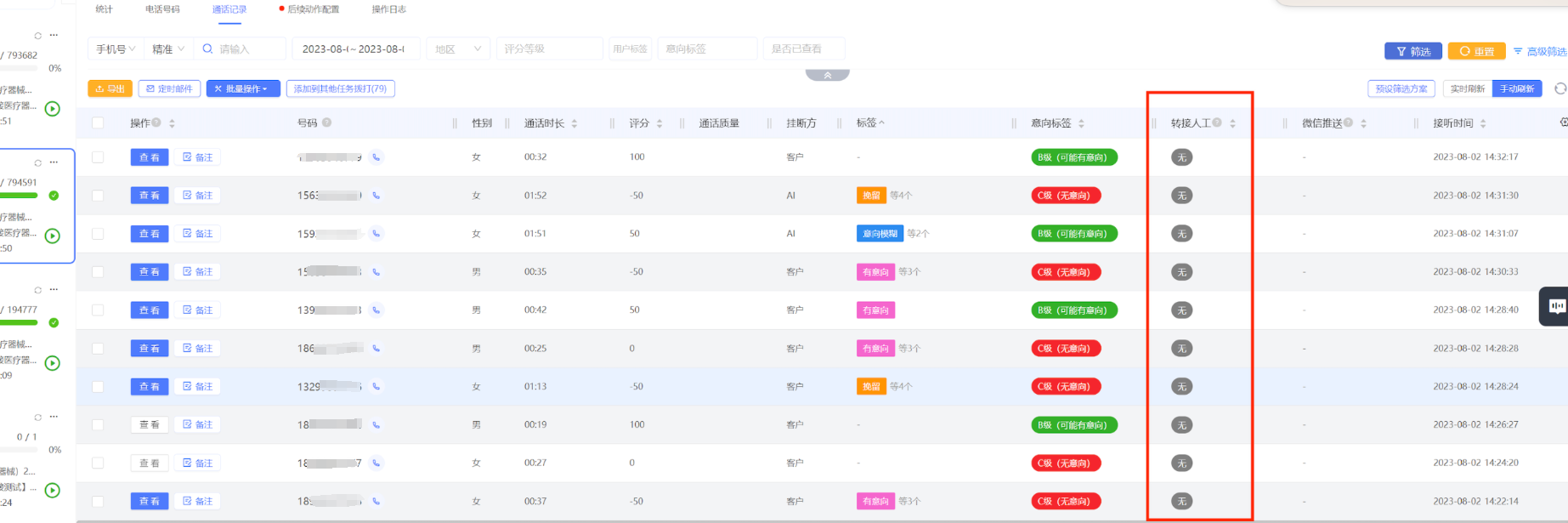Toggle the select-all checkbox in table header
The width and height of the screenshot is (1568, 523).
pos(98,123)
